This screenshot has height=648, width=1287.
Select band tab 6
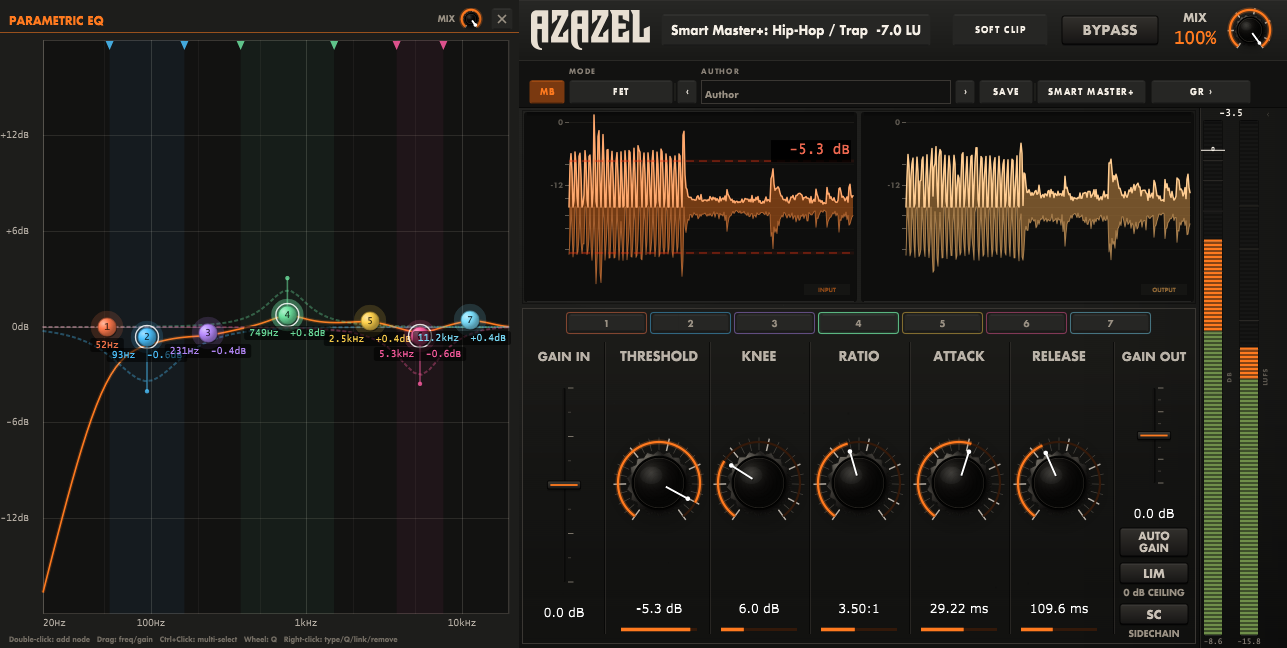coord(1026,323)
